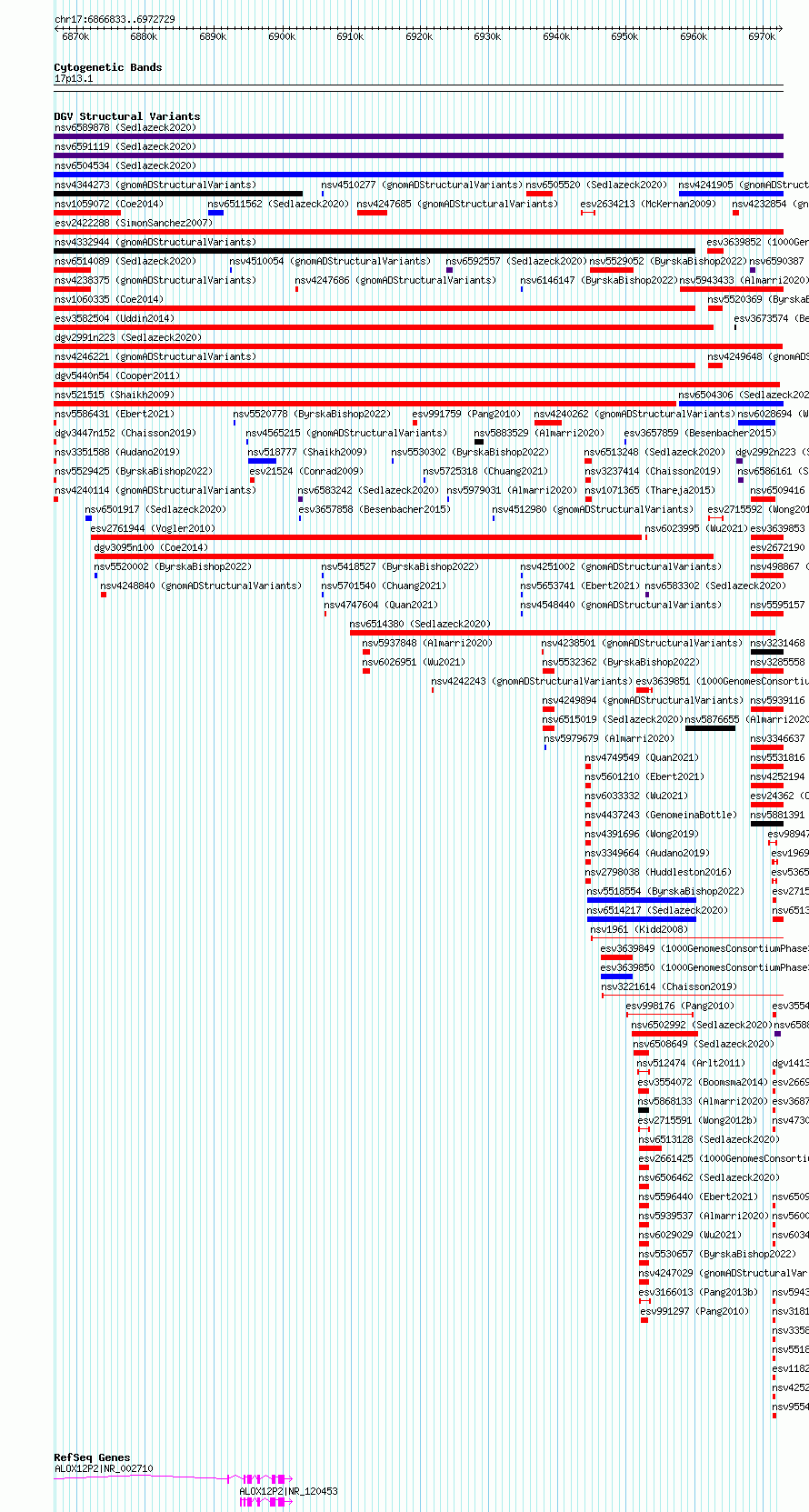Select variant dgv2991n223 (Sedlazeck2020)
The height and width of the screenshot is (1512, 809).
[128, 337]
